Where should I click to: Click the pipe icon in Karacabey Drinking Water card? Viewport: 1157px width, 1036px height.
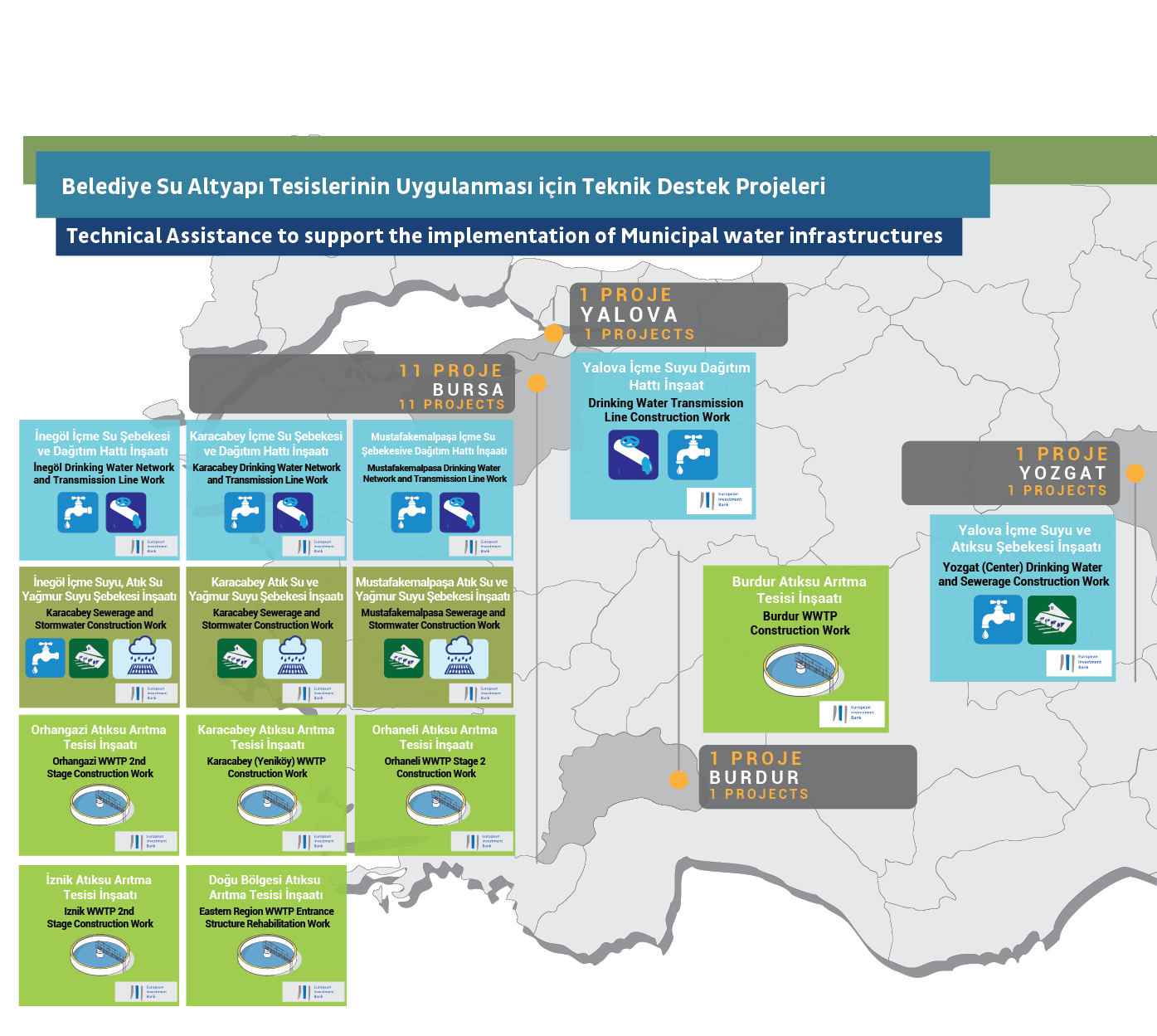pos(293,513)
